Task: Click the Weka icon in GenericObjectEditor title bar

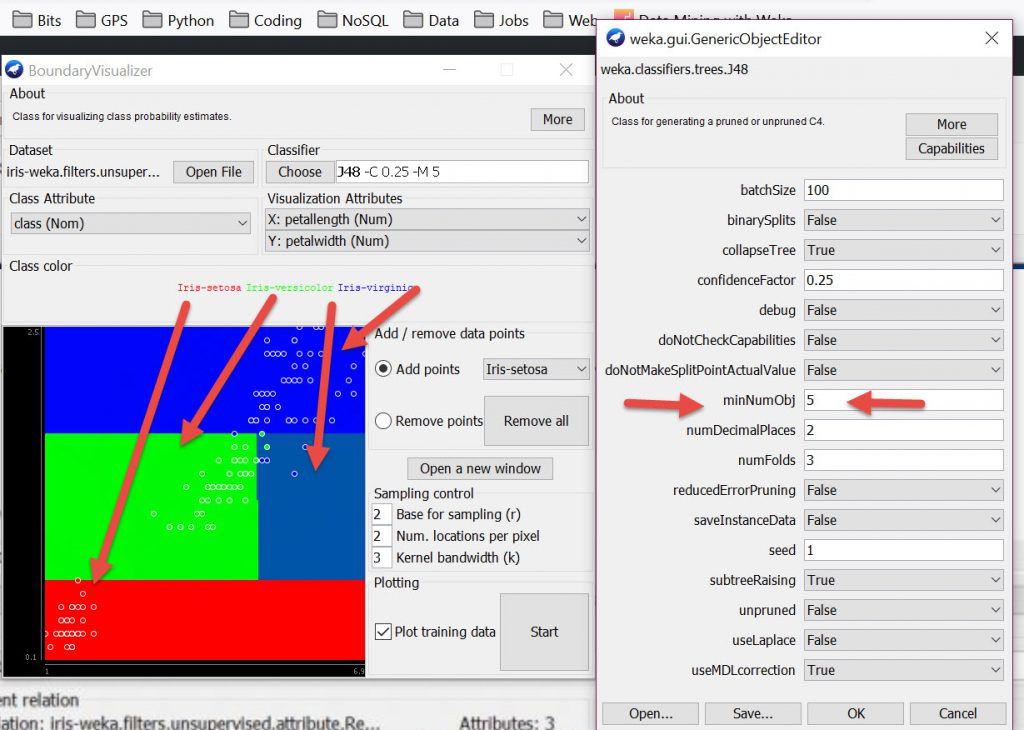Action: click(x=616, y=38)
